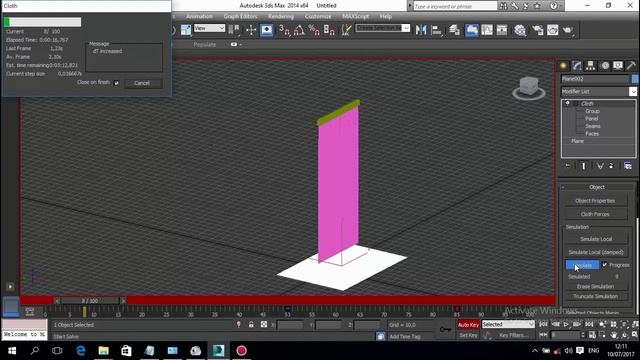Image resolution: width=640 pixels, height=360 pixels.
Task: Toggle the Auto Key button
Action: pos(468,325)
